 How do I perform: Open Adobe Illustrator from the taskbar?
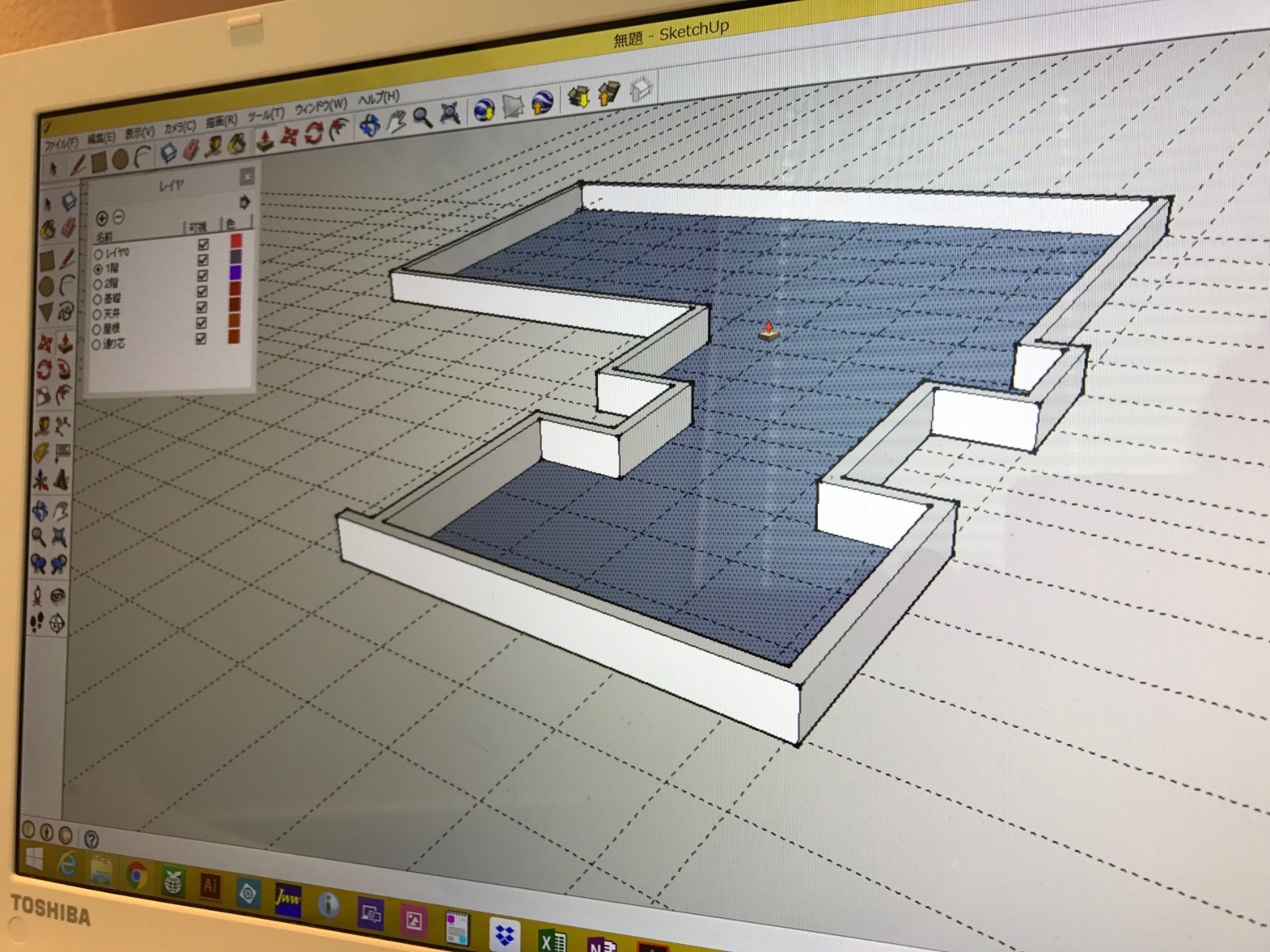tap(211, 885)
